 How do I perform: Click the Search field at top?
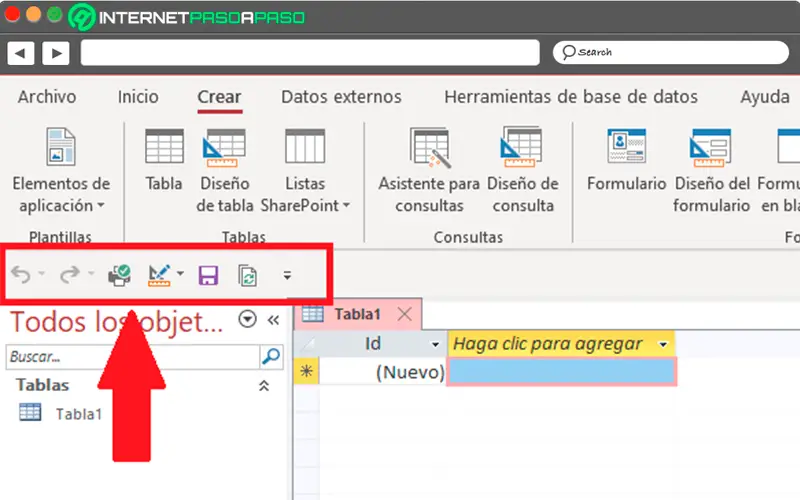pos(670,52)
